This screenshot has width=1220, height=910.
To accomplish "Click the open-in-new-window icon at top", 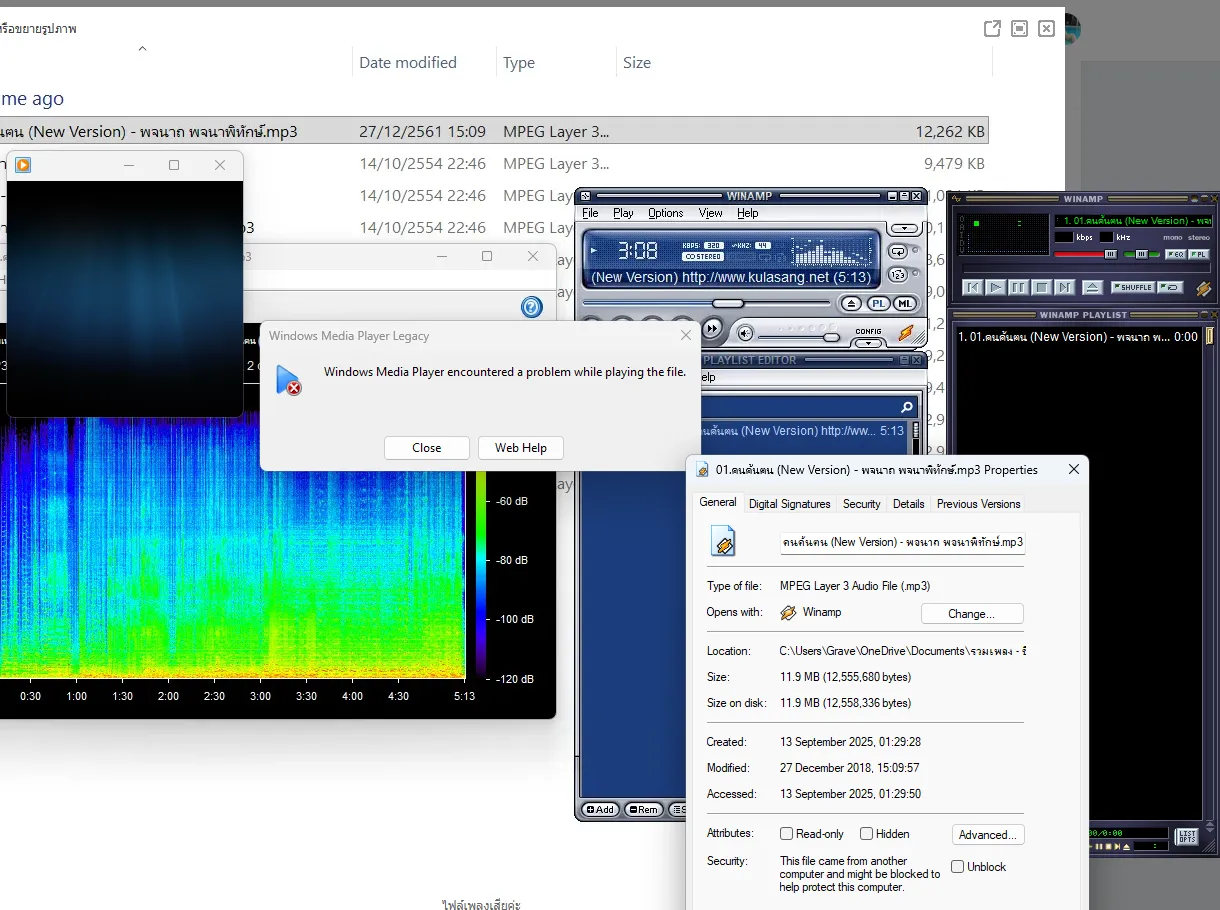I will [992, 28].
